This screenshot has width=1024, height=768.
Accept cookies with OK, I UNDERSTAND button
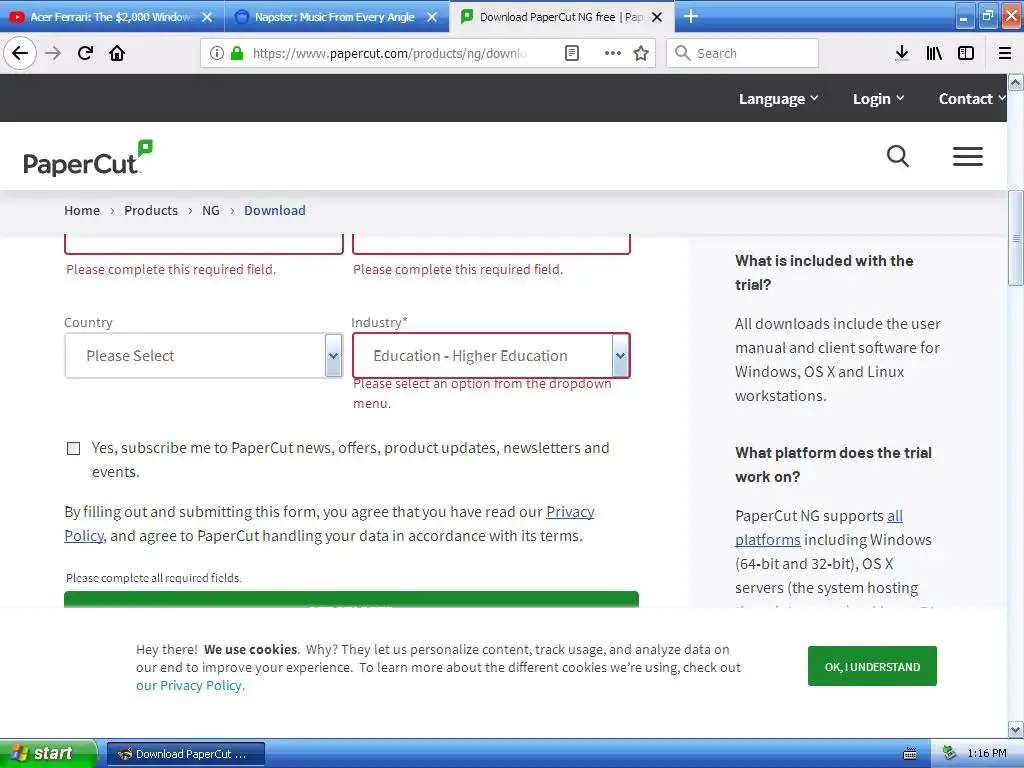pos(872,666)
